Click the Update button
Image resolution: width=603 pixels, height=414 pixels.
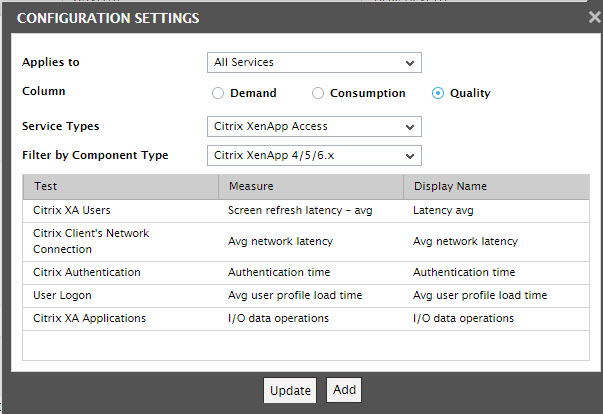click(x=290, y=390)
